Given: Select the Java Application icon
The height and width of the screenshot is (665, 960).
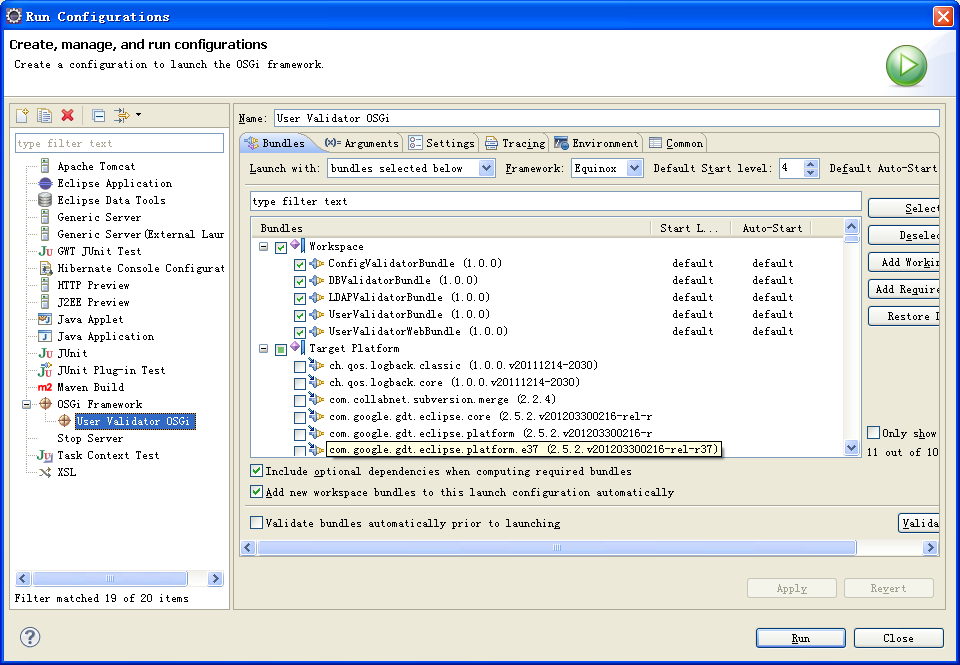Looking at the screenshot, I should click(x=45, y=336).
